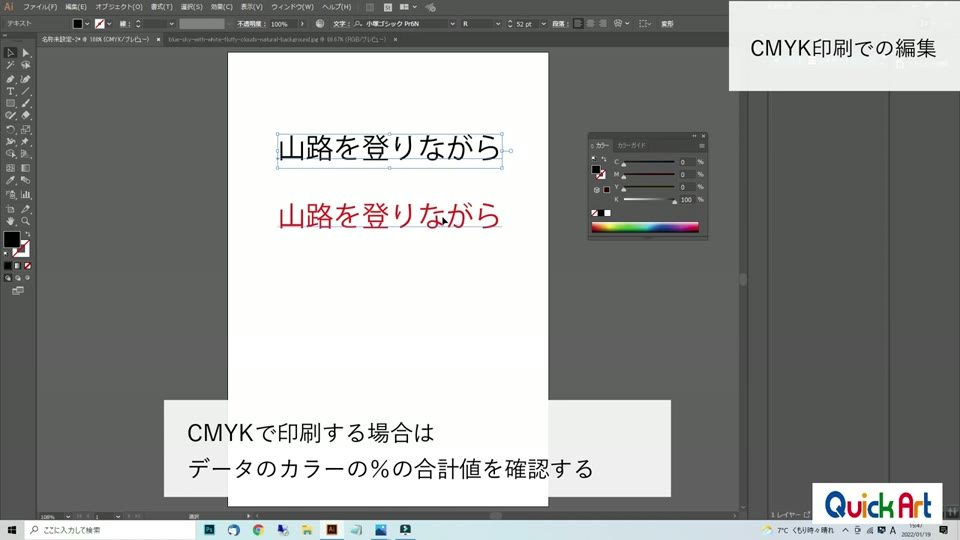The height and width of the screenshot is (540, 960).
Task: Apply None mode button in toolbox
Action: coord(28,266)
